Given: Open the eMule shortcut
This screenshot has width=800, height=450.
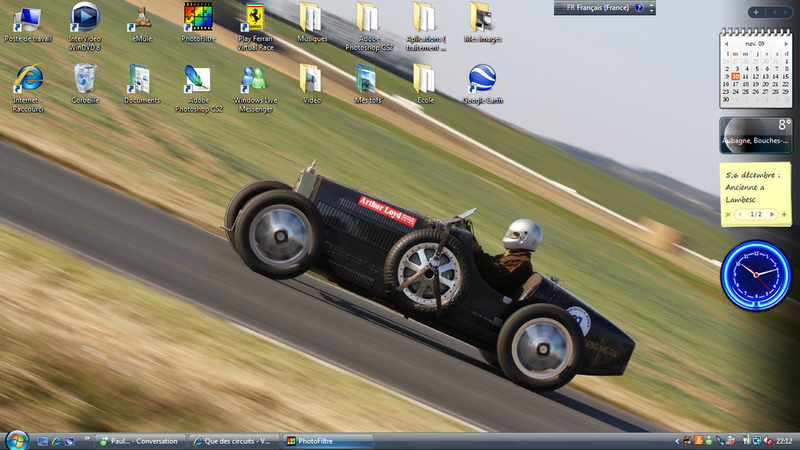Looking at the screenshot, I should click(x=142, y=24).
